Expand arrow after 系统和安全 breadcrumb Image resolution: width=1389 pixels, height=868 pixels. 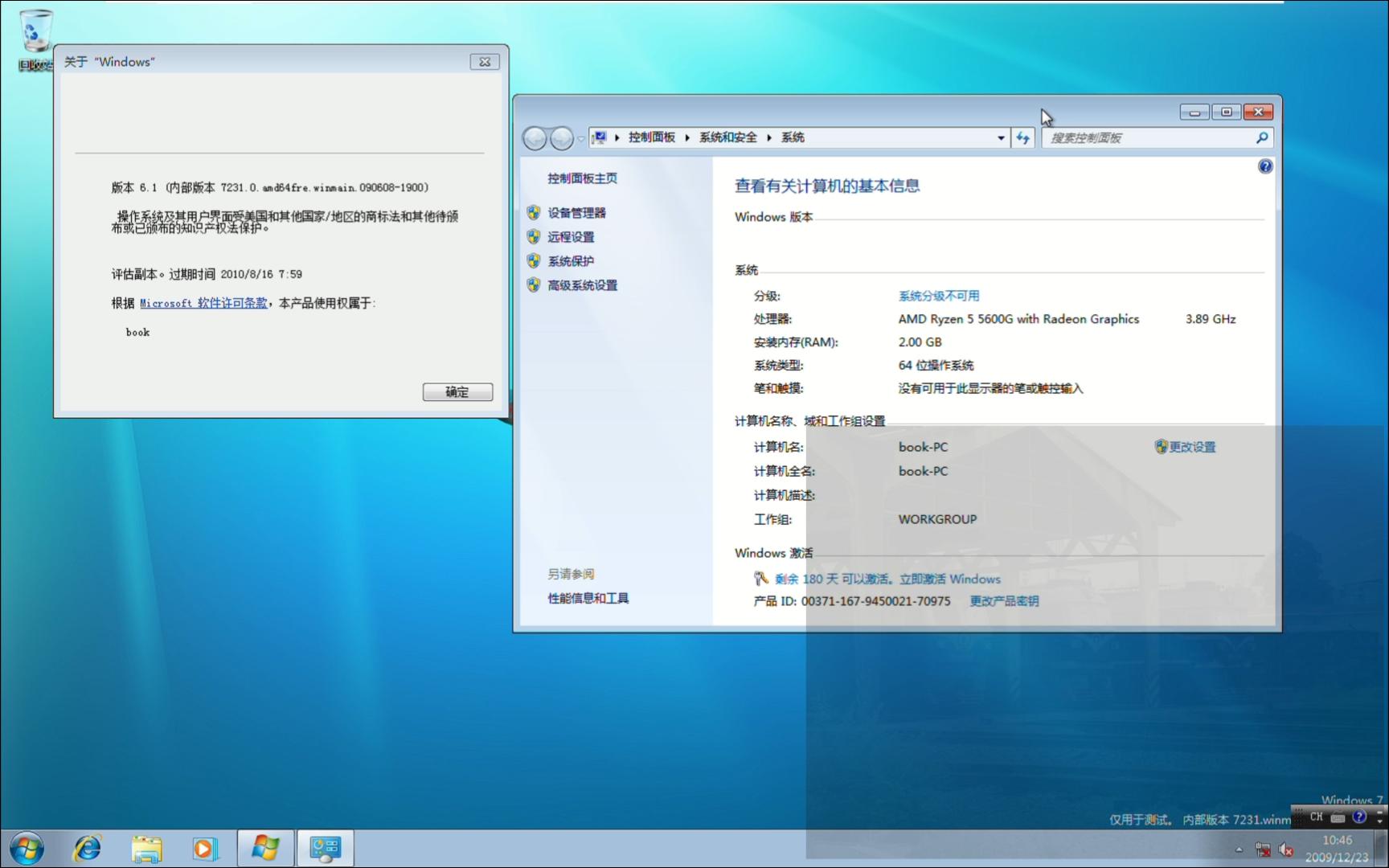[x=769, y=138]
